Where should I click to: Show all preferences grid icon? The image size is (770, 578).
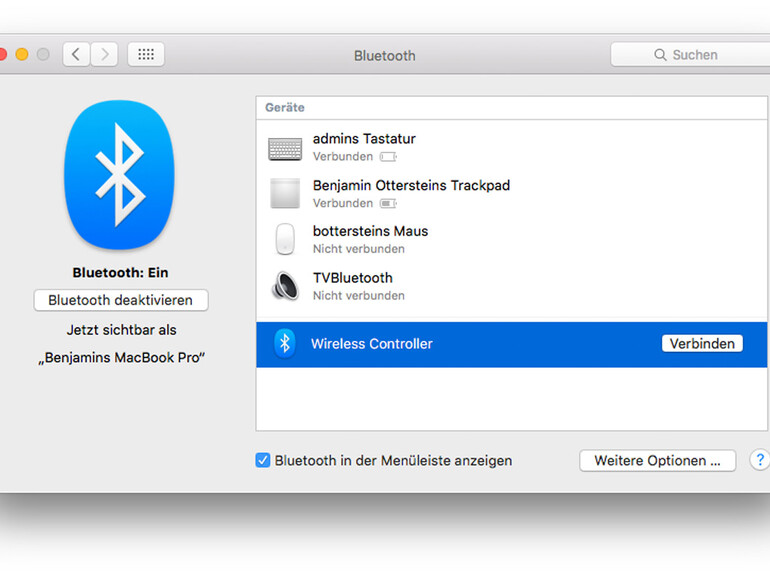(146, 54)
